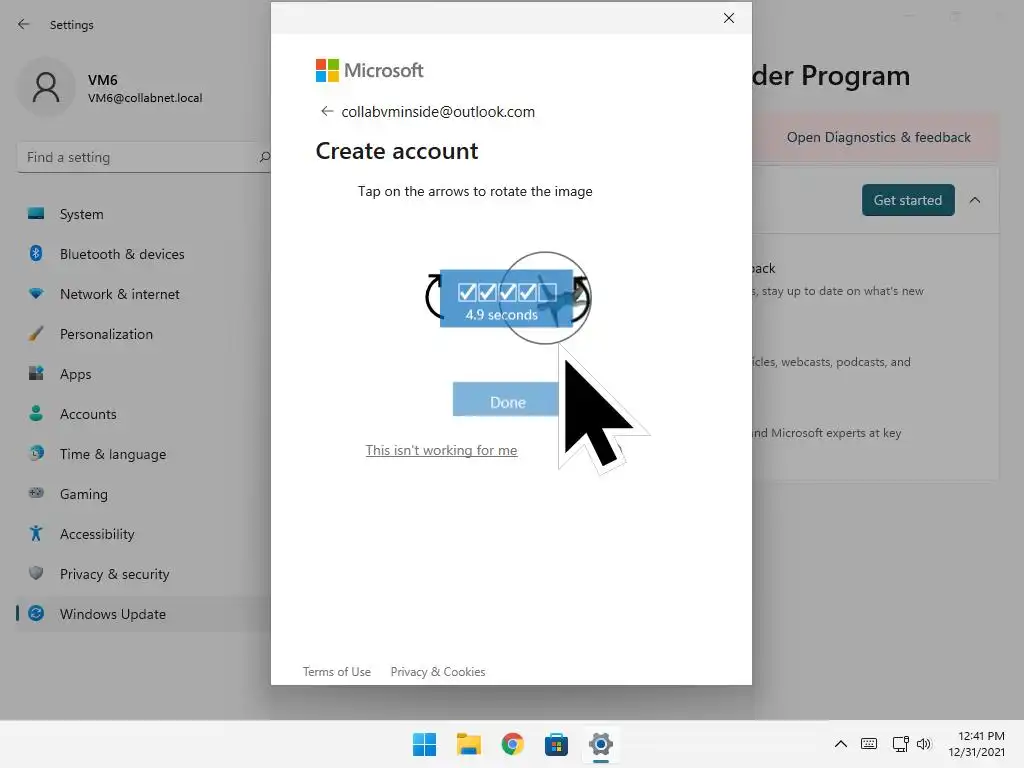Open the Terms of Use link
This screenshot has height=768, width=1024.
[x=336, y=672]
